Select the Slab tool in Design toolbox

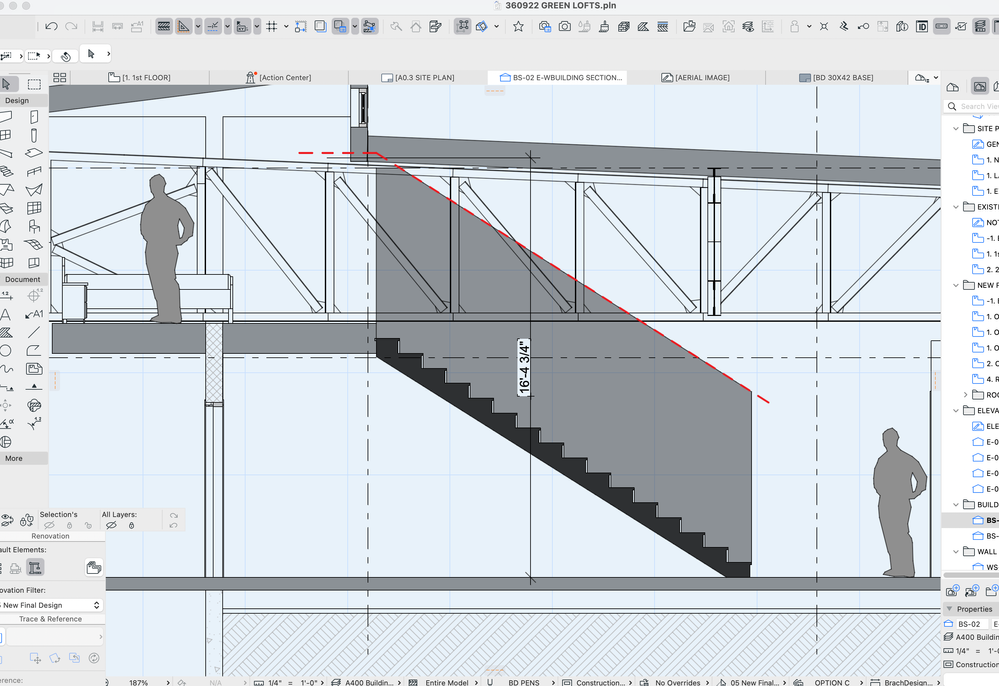click(34, 153)
